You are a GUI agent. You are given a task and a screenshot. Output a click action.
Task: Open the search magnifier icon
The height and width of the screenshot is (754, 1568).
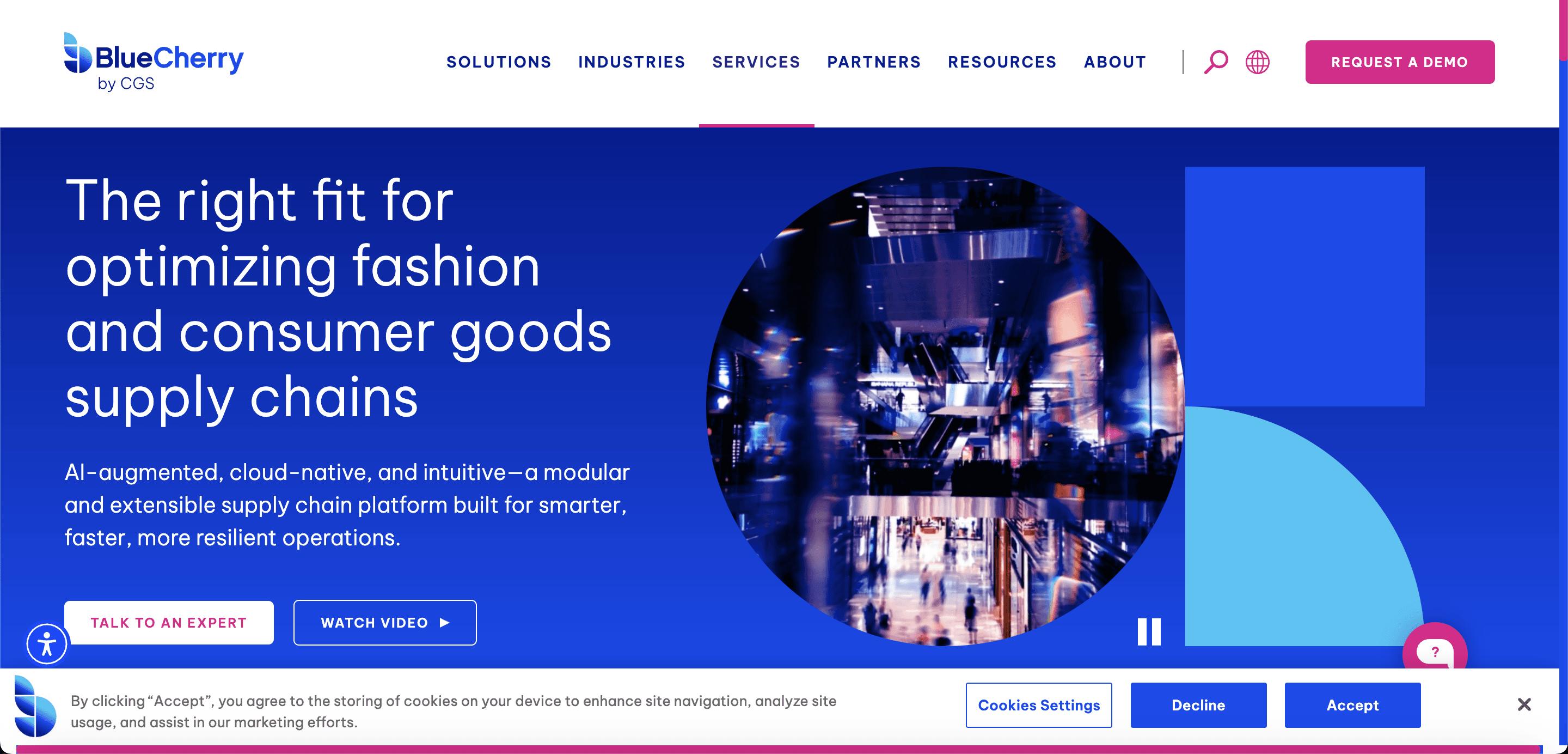(x=1216, y=62)
